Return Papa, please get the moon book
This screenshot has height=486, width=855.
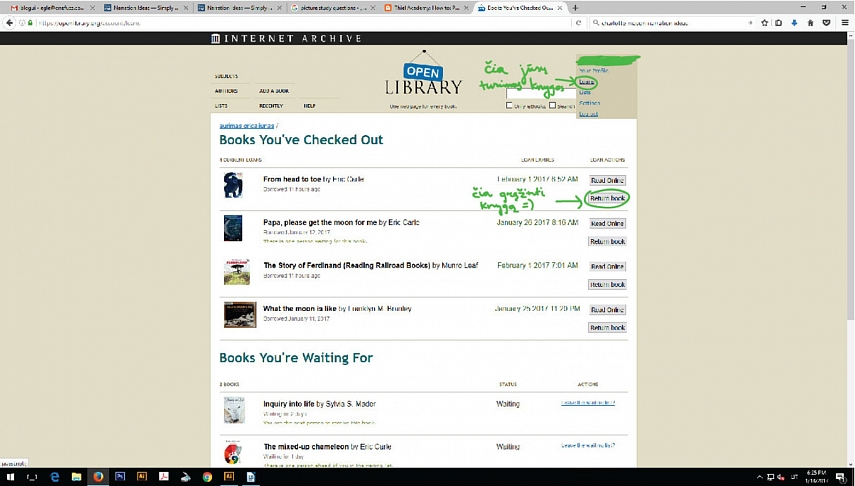click(x=607, y=242)
